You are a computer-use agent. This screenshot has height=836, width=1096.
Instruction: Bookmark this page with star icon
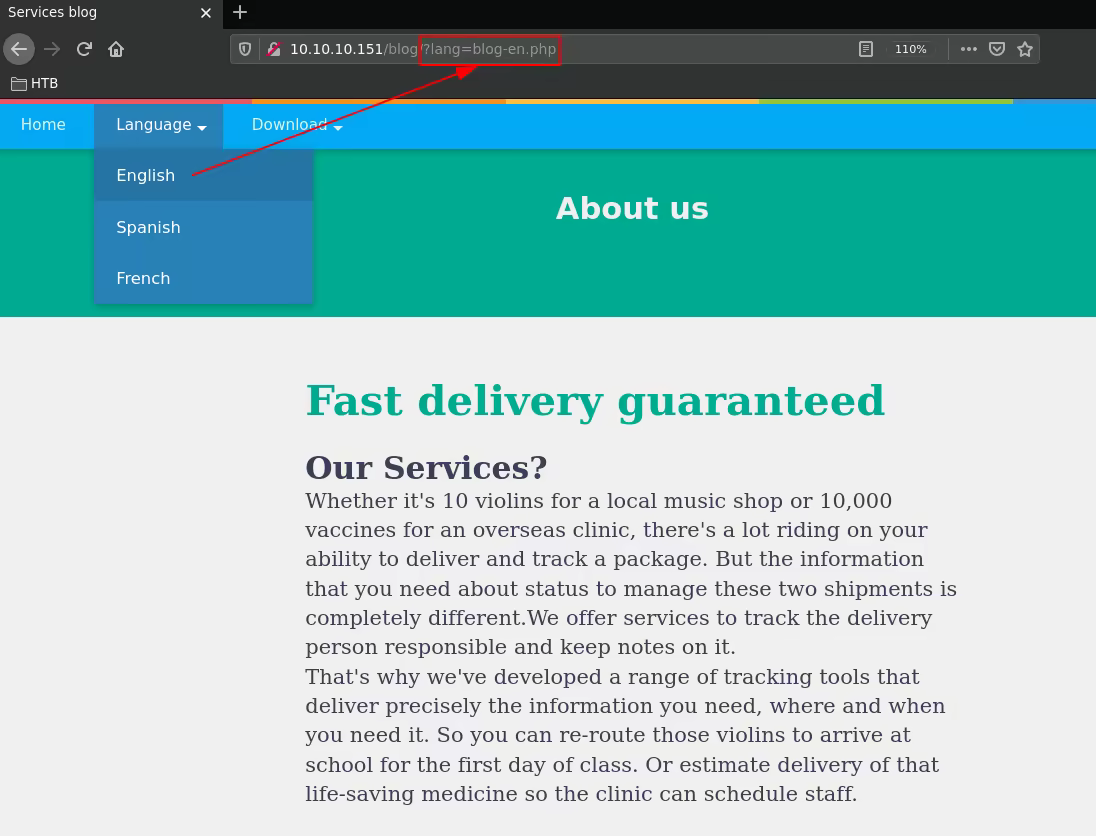pyautogui.click(x=1025, y=49)
